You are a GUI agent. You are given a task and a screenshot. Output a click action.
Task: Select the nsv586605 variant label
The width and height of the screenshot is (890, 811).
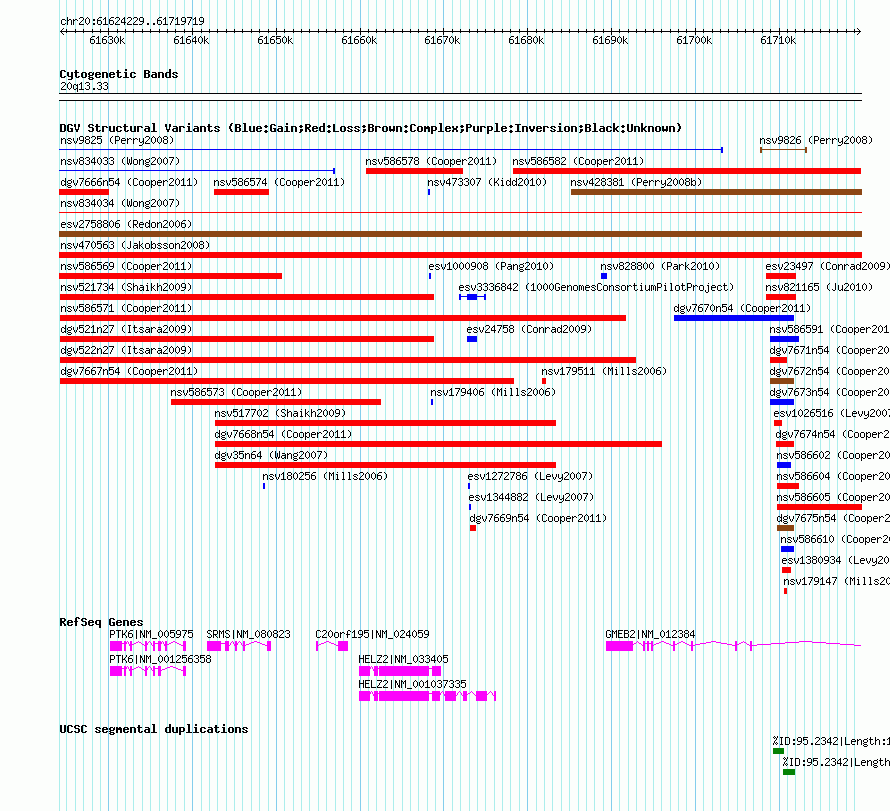(x=833, y=497)
